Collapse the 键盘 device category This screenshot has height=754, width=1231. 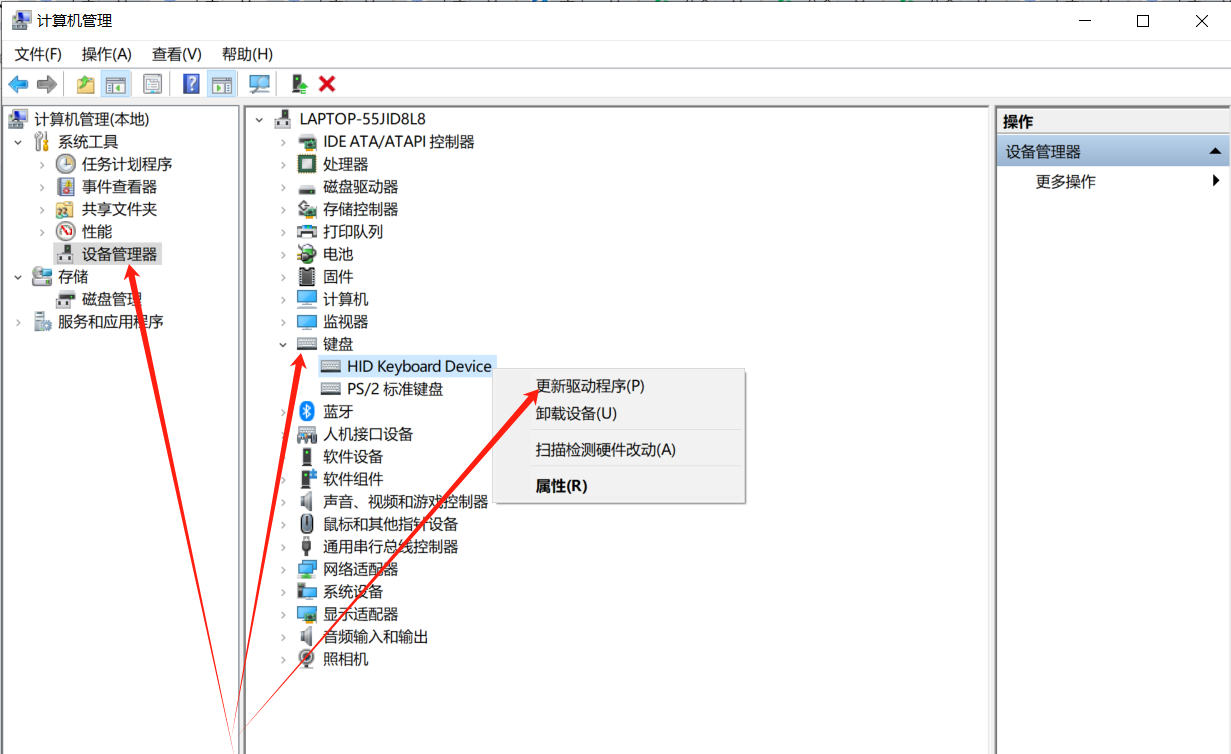[283, 344]
